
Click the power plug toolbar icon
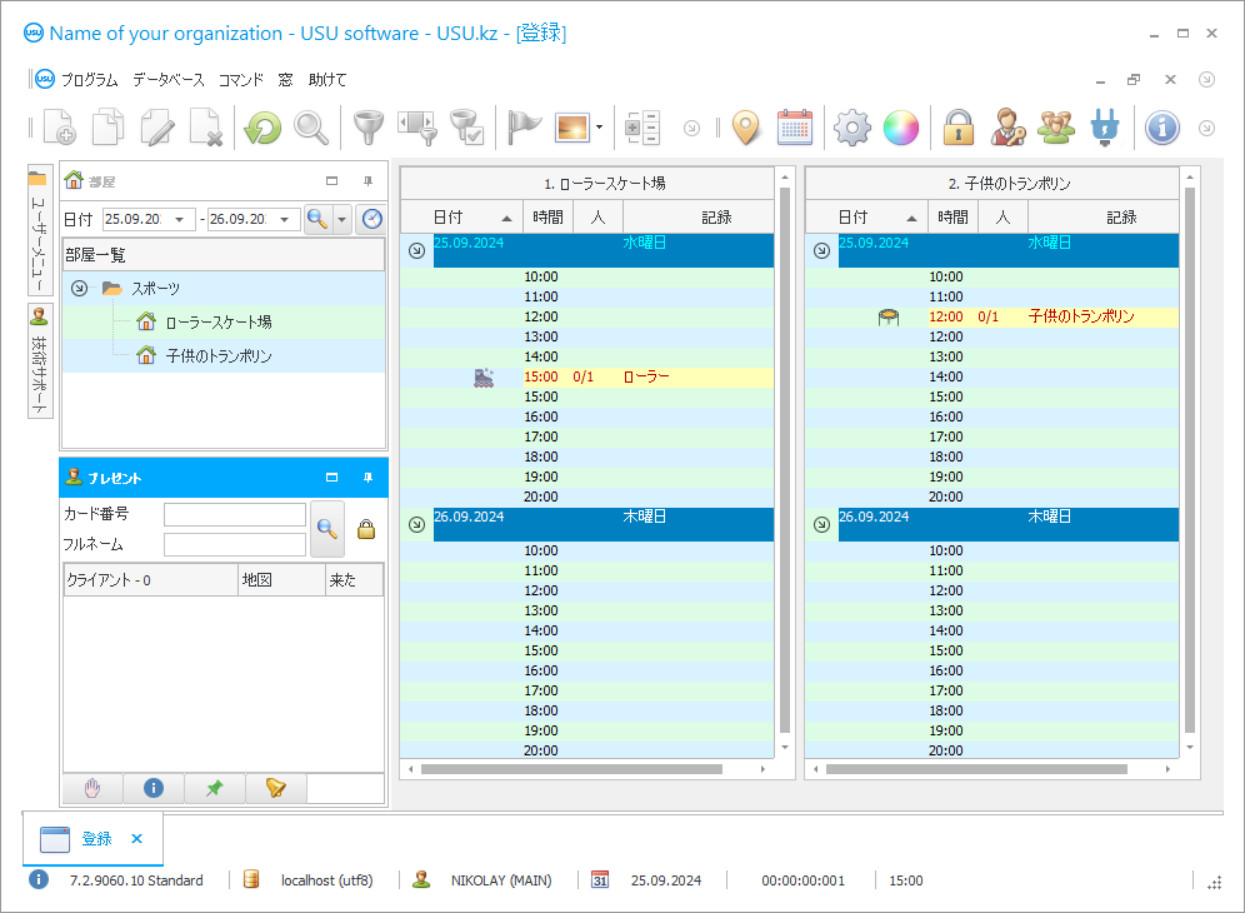[x=1105, y=128]
